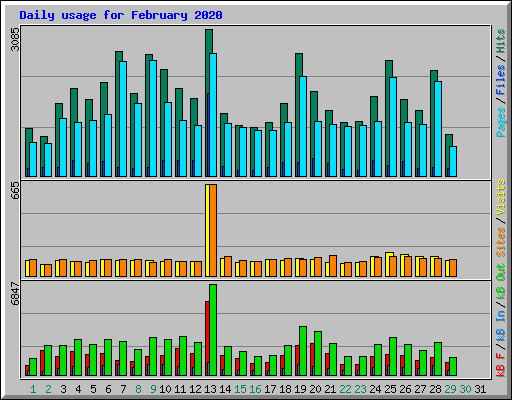This screenshot has width=512, height=400.
Task: Click day label 19 on the x-axis
Action: click(300, 389)
